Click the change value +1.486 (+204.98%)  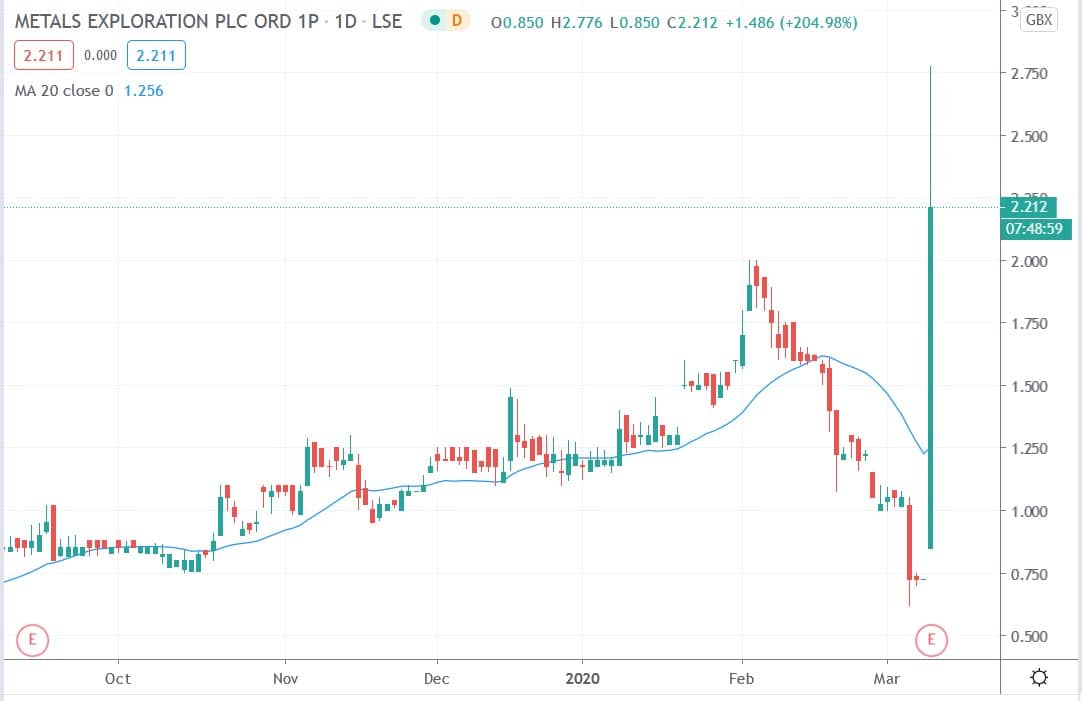click(791, 23)
